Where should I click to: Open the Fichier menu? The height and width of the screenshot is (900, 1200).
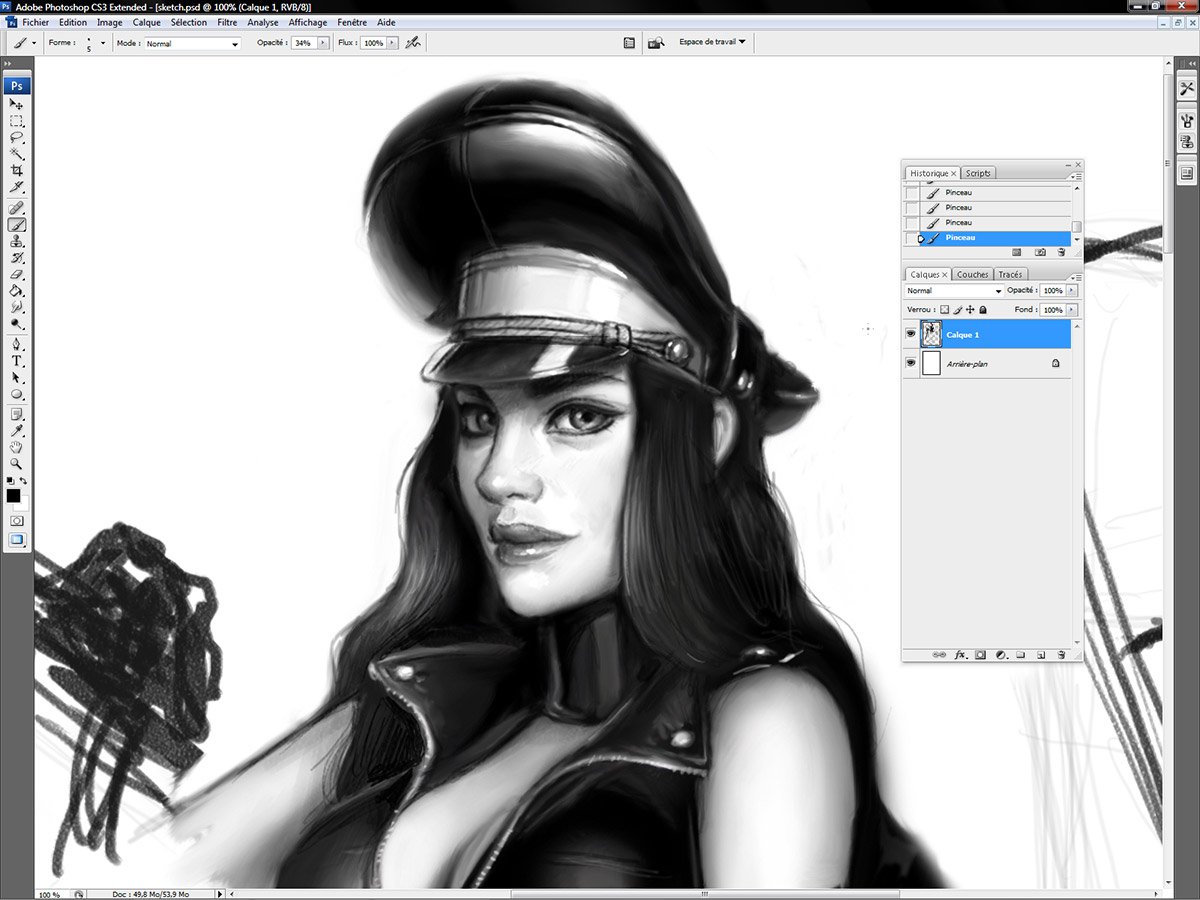click(35, 22)
